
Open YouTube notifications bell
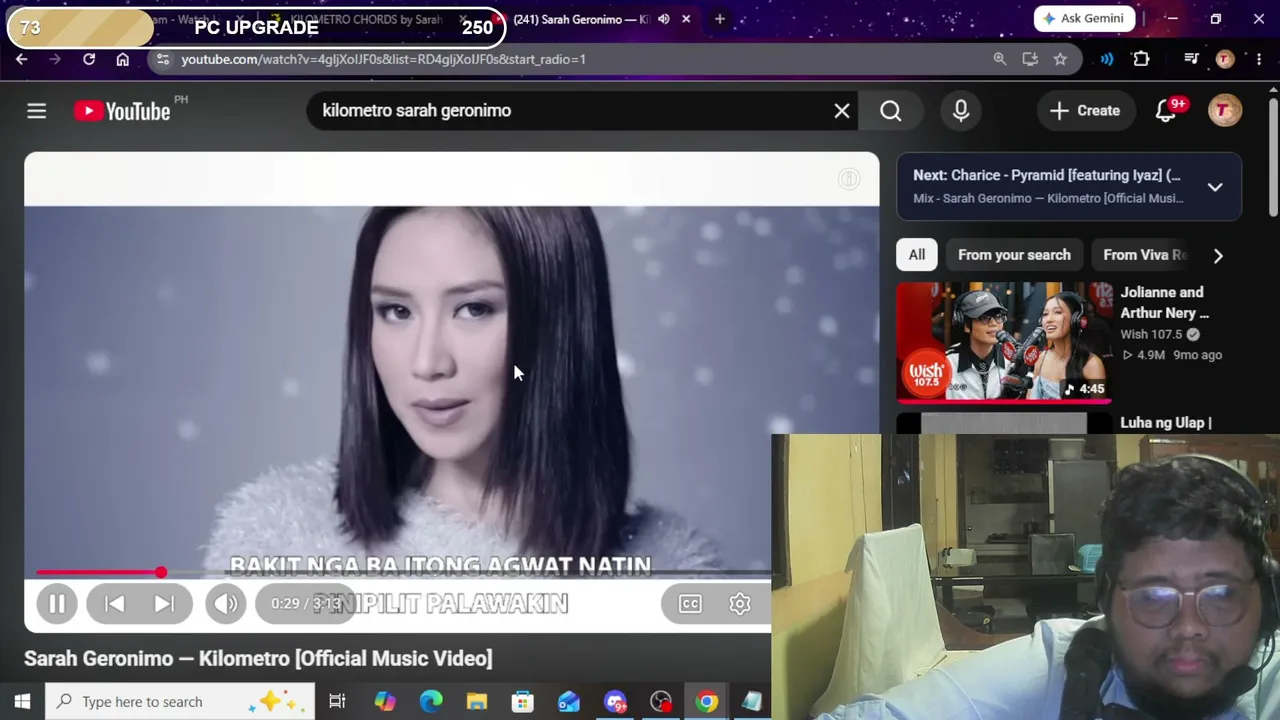click(1166, 111)
